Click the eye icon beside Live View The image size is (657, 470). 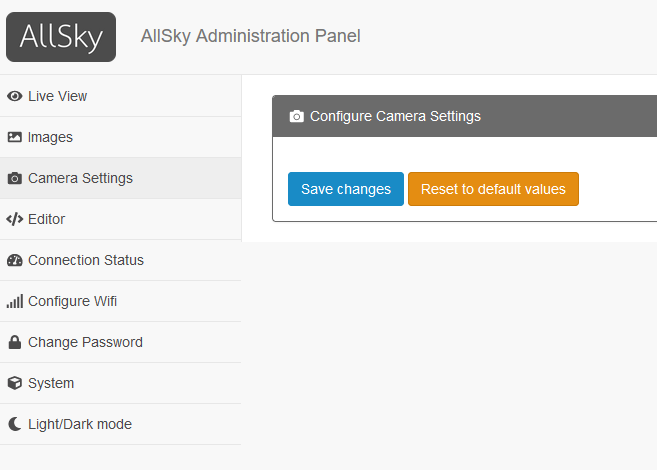tap(15, 96)
